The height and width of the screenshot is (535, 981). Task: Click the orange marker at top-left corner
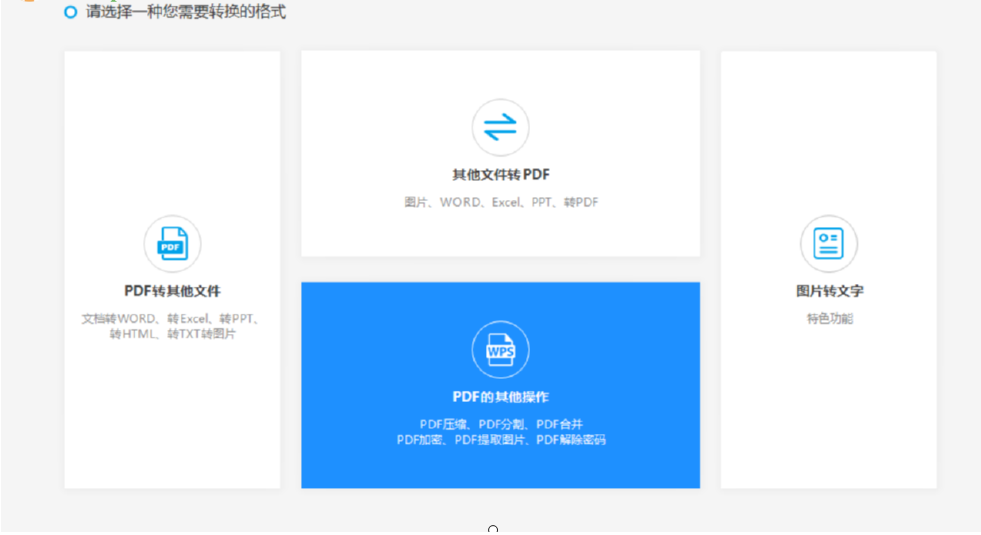(28, 2)
